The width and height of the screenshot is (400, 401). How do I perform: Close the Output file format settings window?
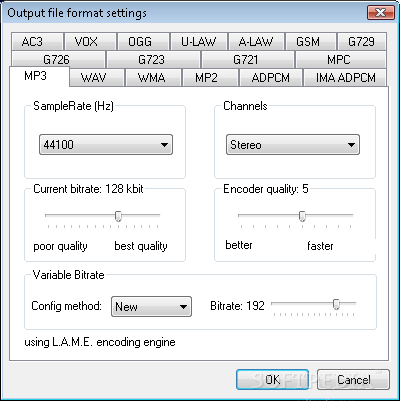(380, 13)
